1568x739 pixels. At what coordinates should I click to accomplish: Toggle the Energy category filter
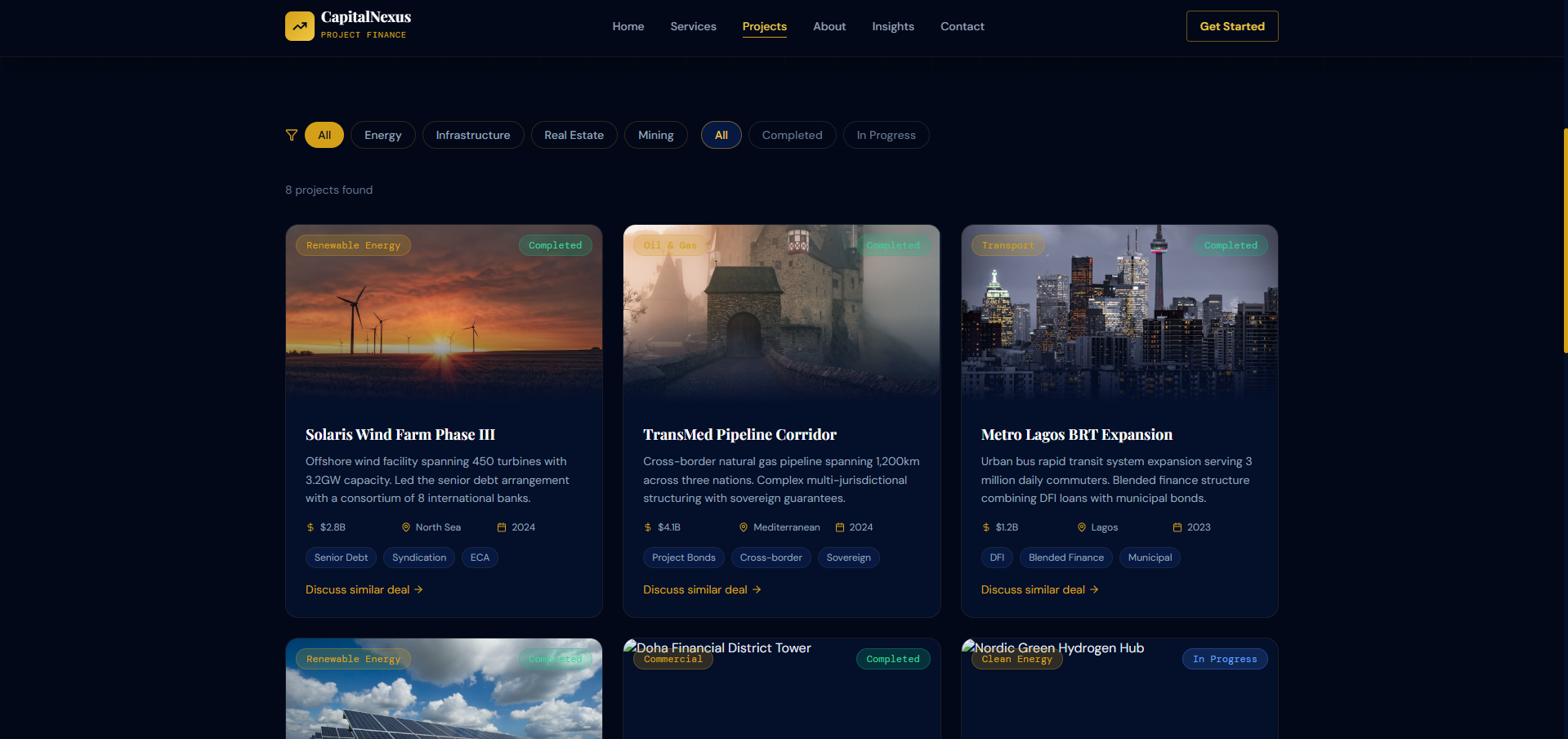[382, 135]
